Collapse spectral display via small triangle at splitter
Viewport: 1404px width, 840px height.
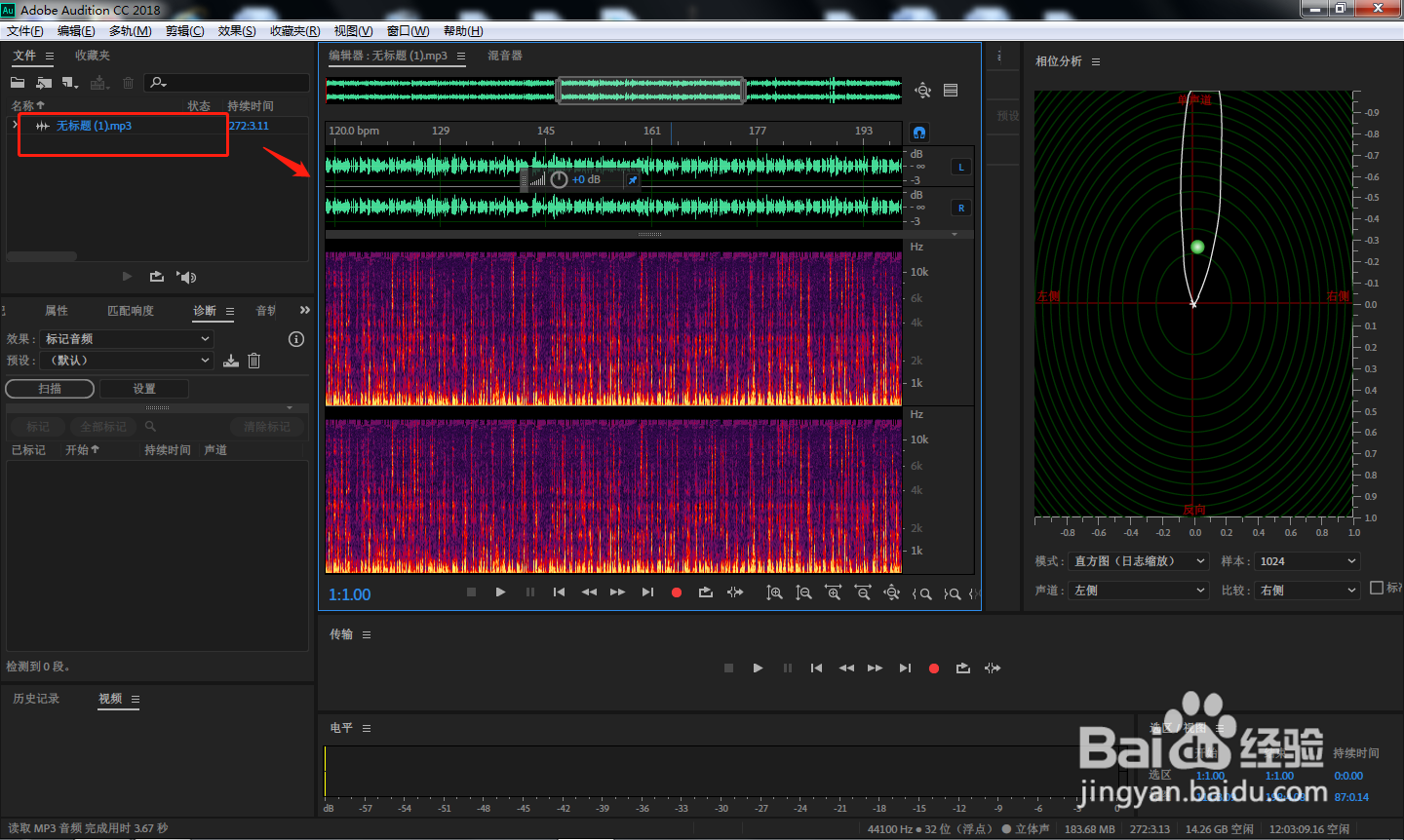click(x=955, y=235)
